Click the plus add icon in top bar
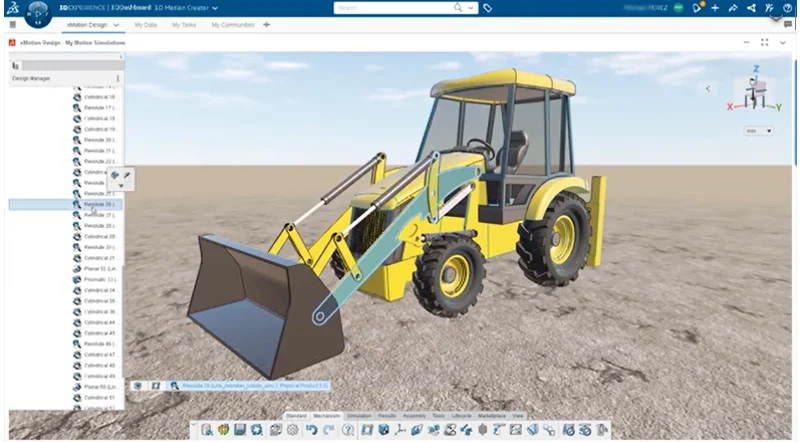 (x=715, y=8)
